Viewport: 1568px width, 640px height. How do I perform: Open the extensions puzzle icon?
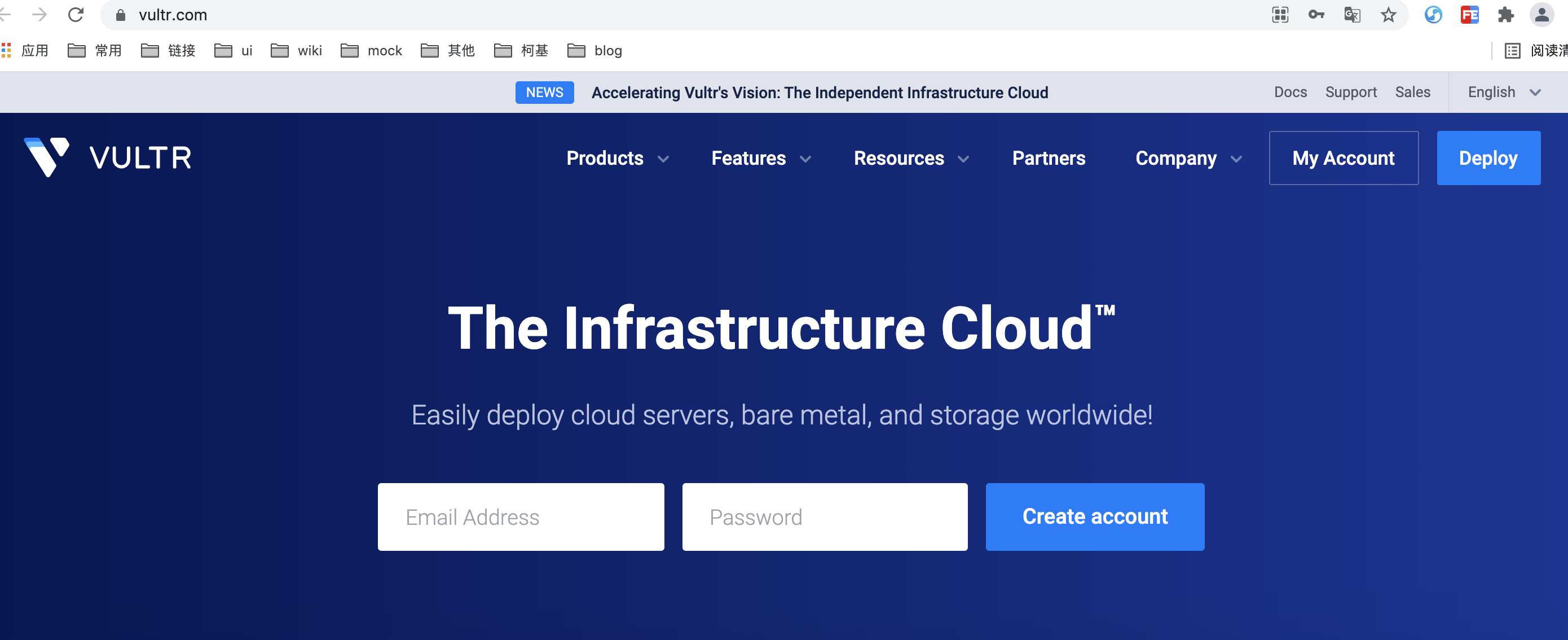tap(1505, 15)
